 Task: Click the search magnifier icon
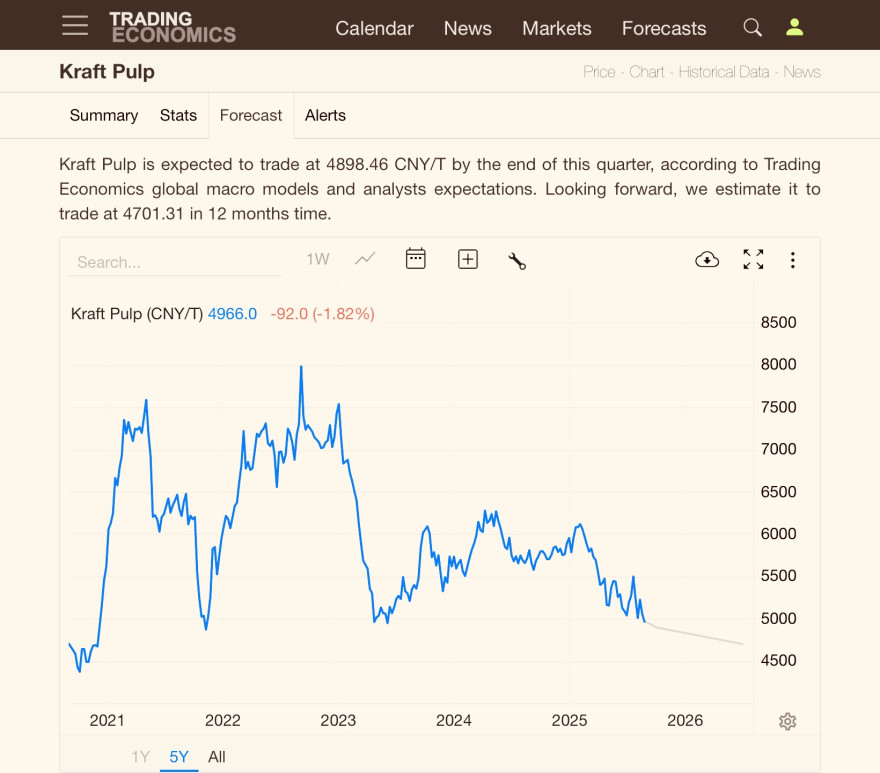point(752,27)
